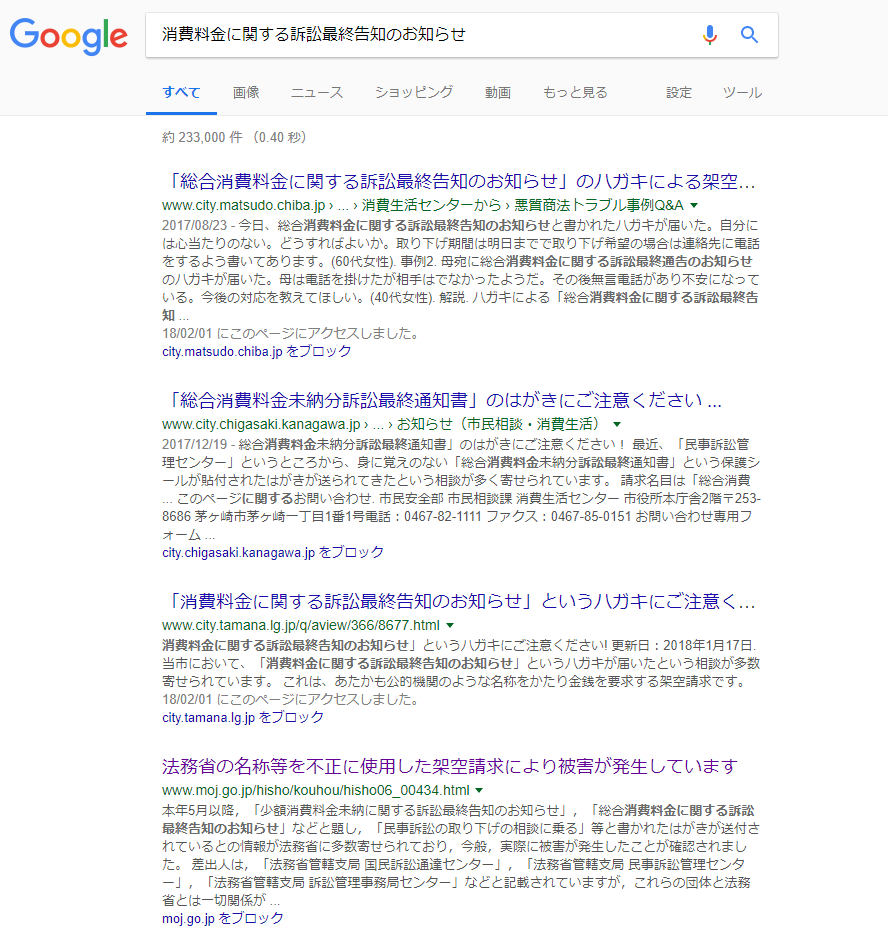
Task: Open the 設定 menu
Action: (679, 93)
